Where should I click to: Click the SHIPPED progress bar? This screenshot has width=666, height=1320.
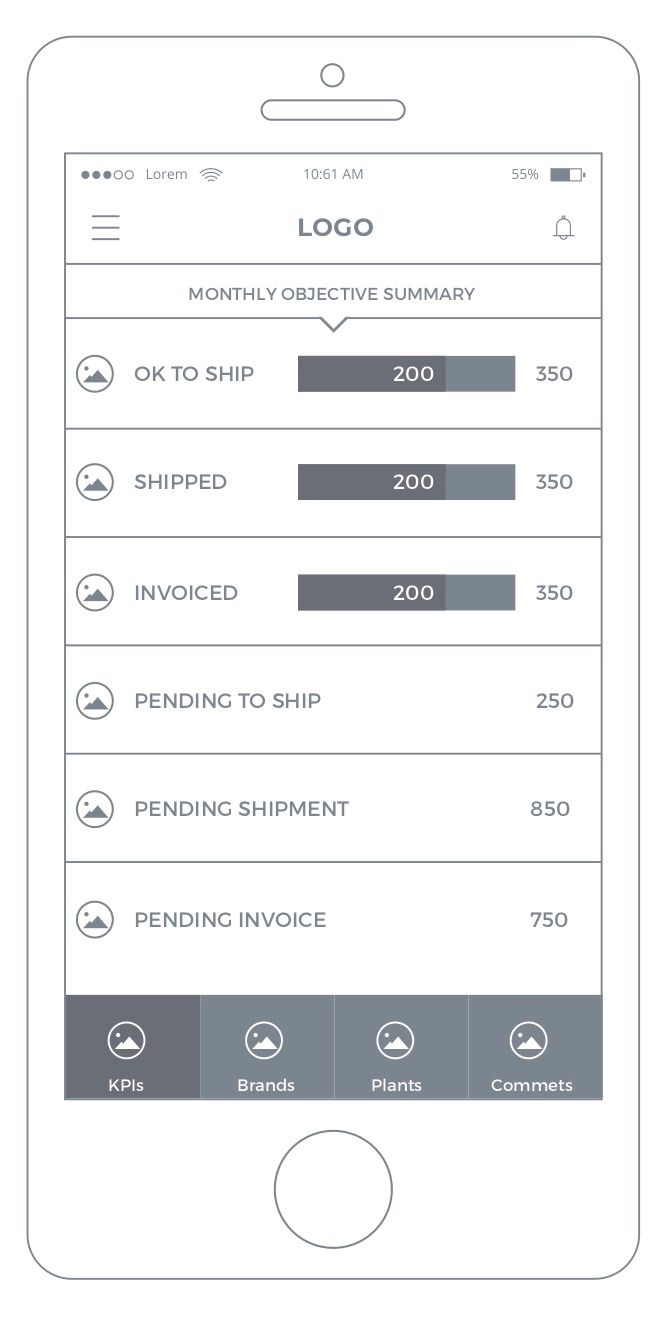click(406, 482)
